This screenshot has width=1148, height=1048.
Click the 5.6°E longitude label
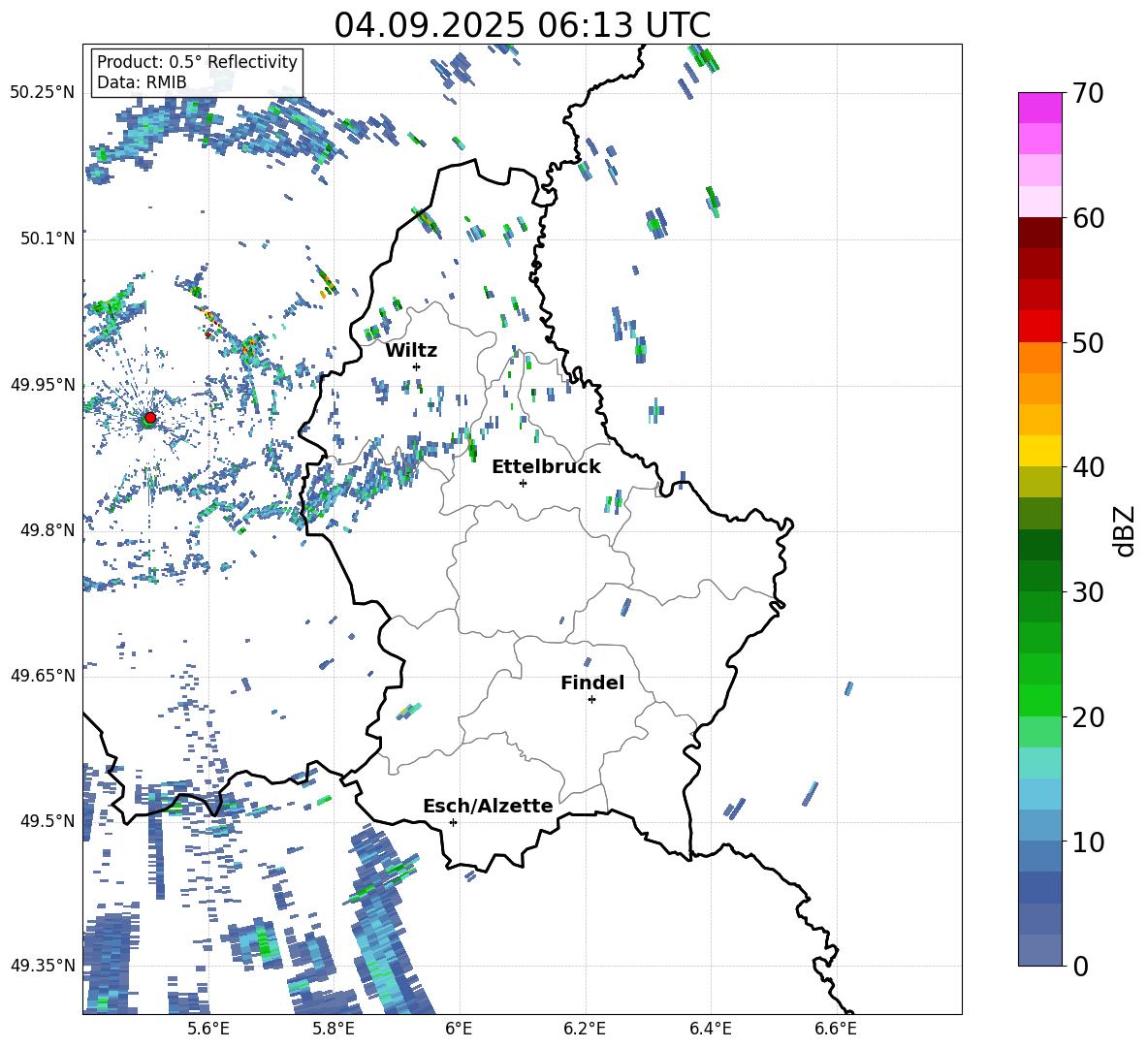point(208,1029)
